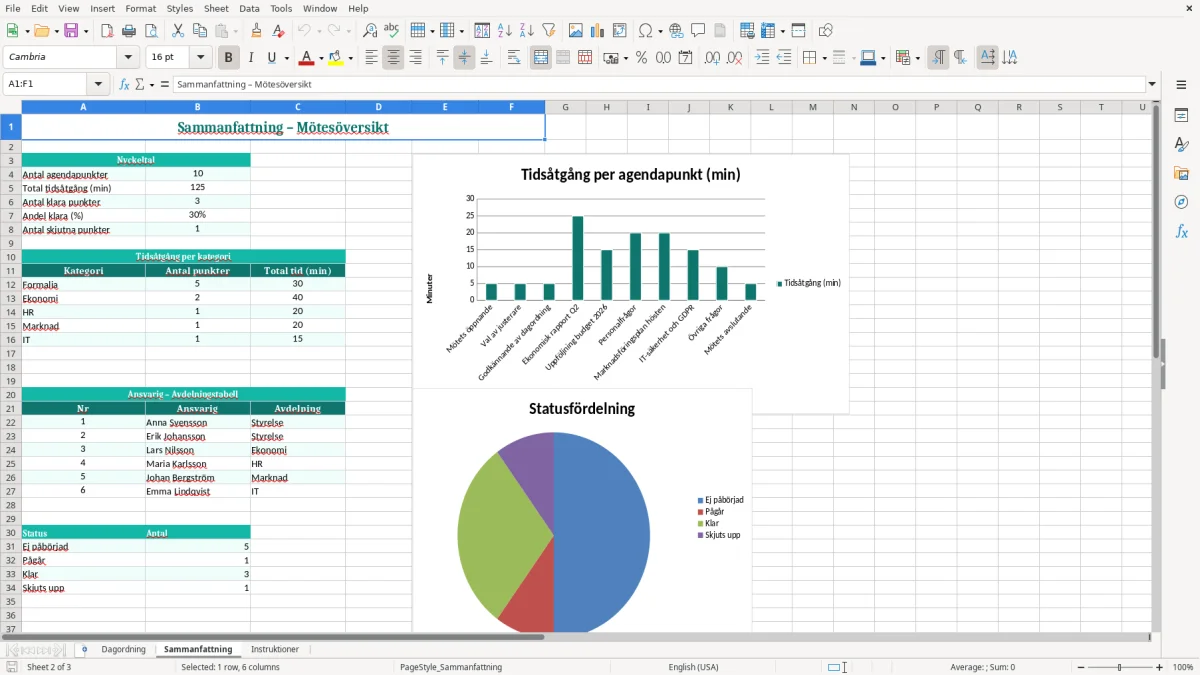Open the Save button's dropdown arrow
Screen dimensions: 1200x675
pyautogui.click(x=85, y=31)
